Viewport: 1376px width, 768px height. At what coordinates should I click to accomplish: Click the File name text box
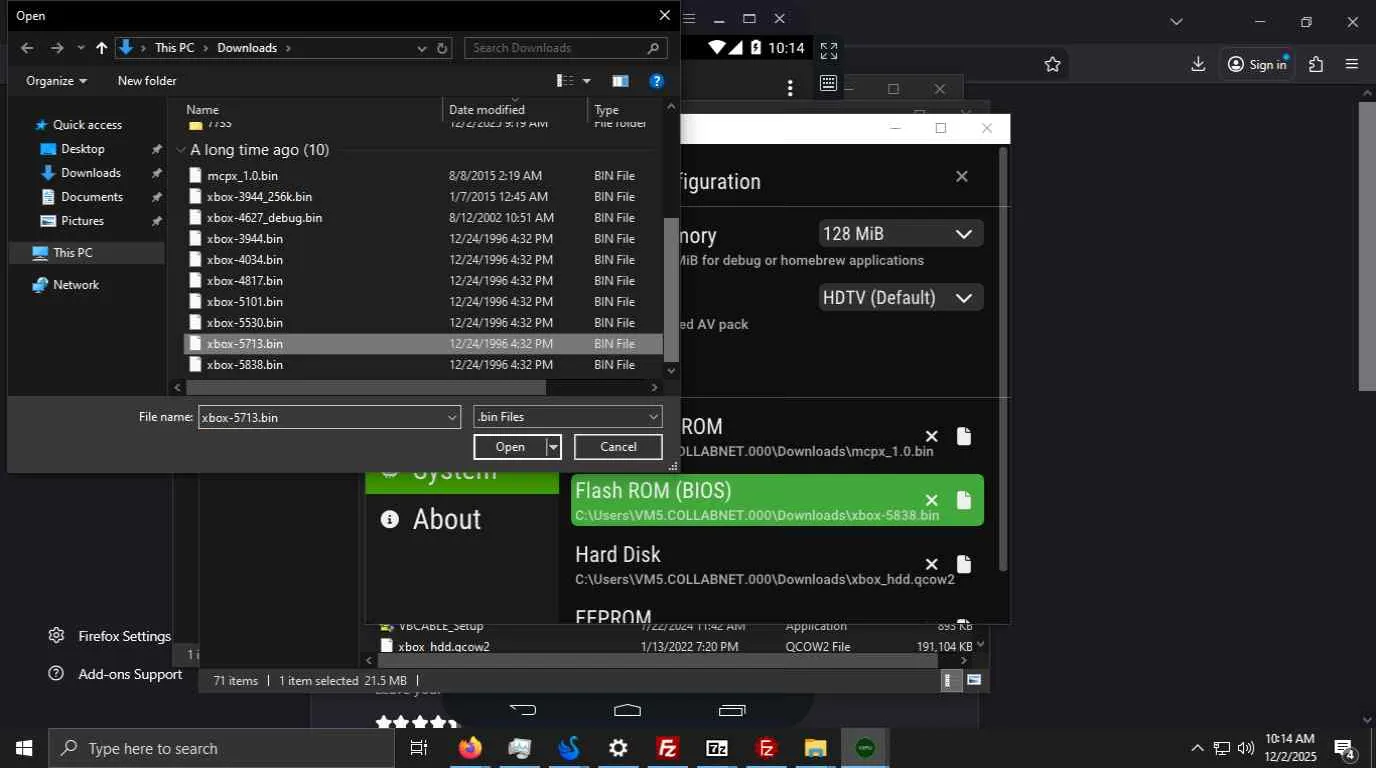click(321, 417)
